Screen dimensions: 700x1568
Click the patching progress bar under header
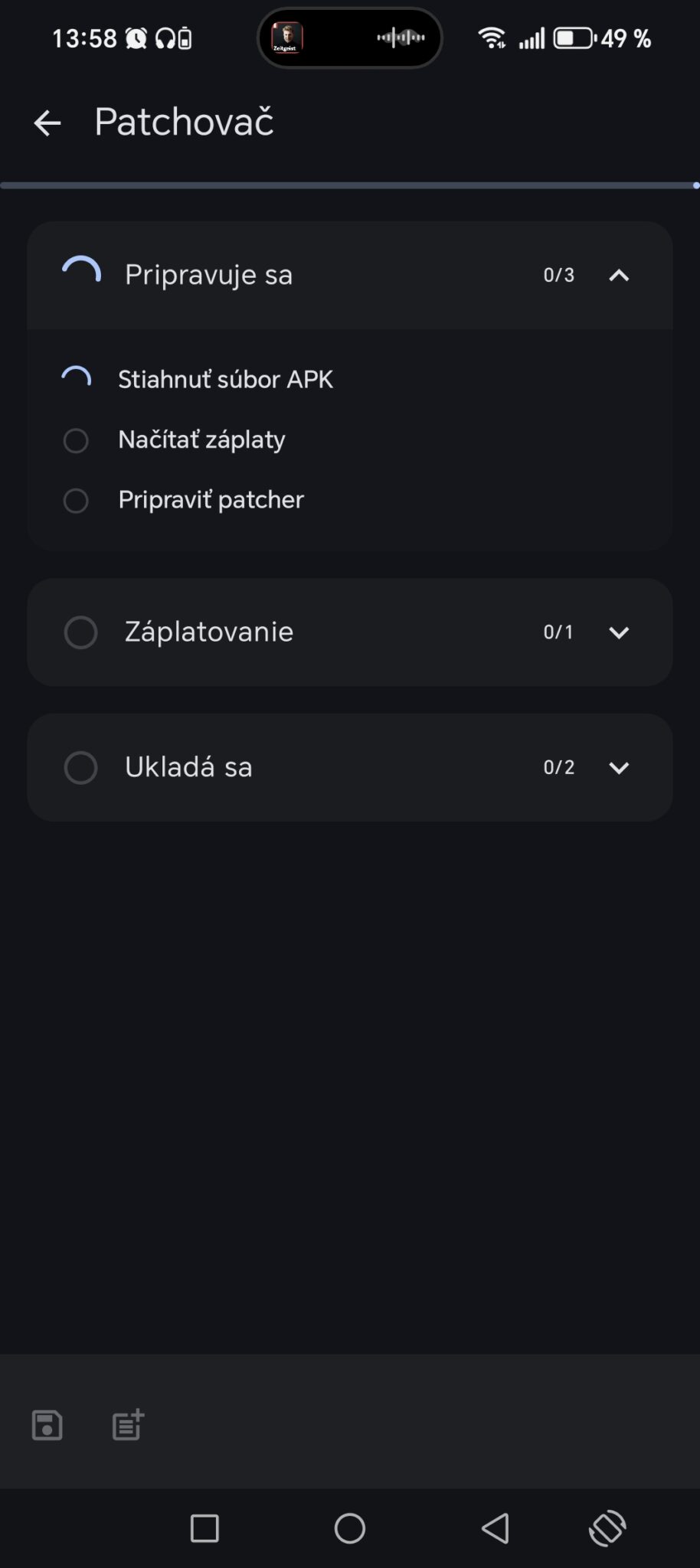349,185
